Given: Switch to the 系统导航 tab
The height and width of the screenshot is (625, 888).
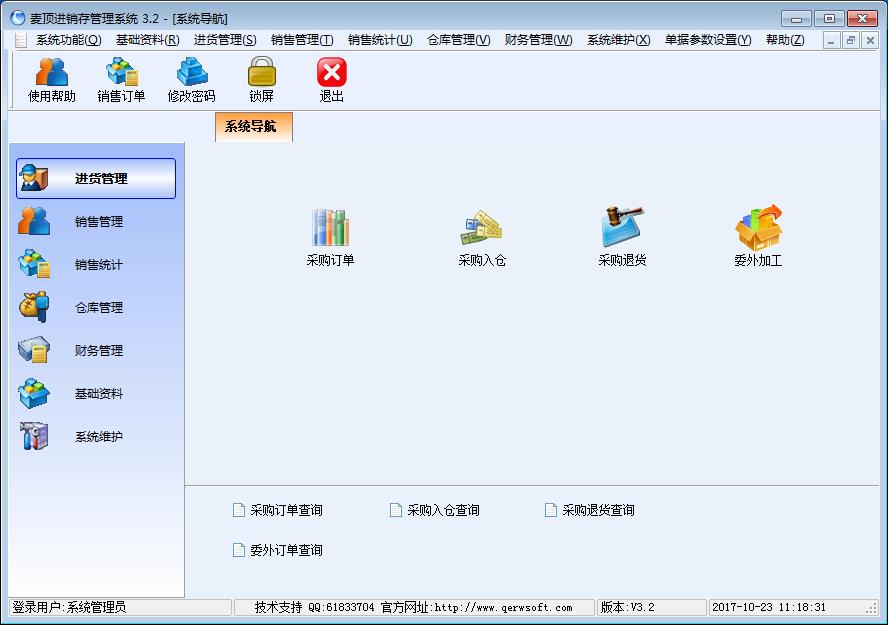Looking at the screenshot, I should click(254, 127).
